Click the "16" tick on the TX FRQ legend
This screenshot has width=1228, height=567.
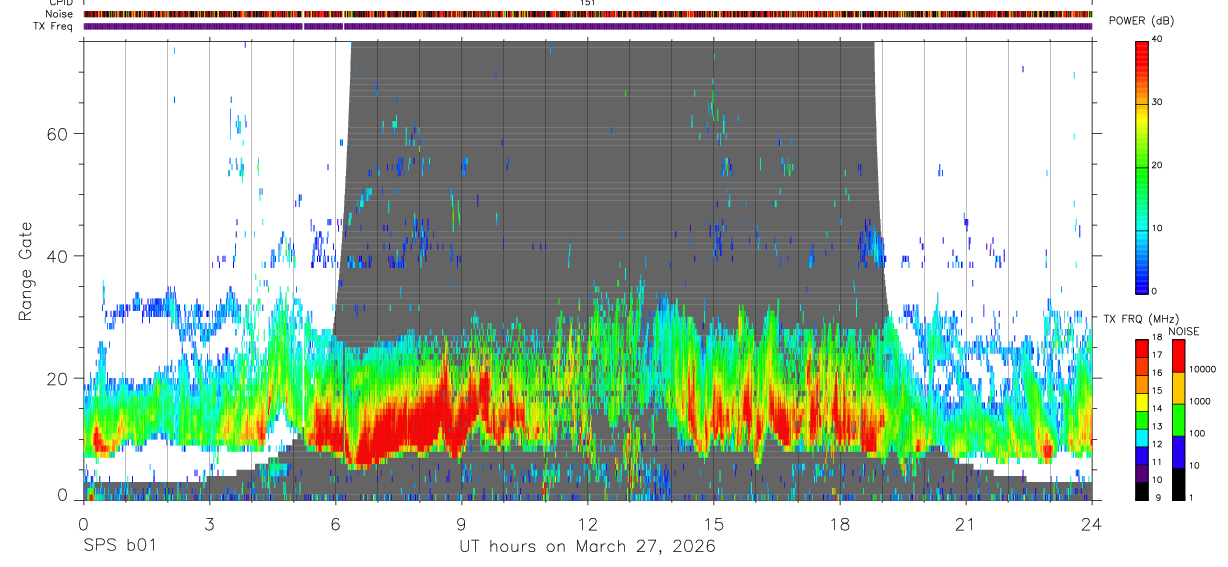(1157, 373)
